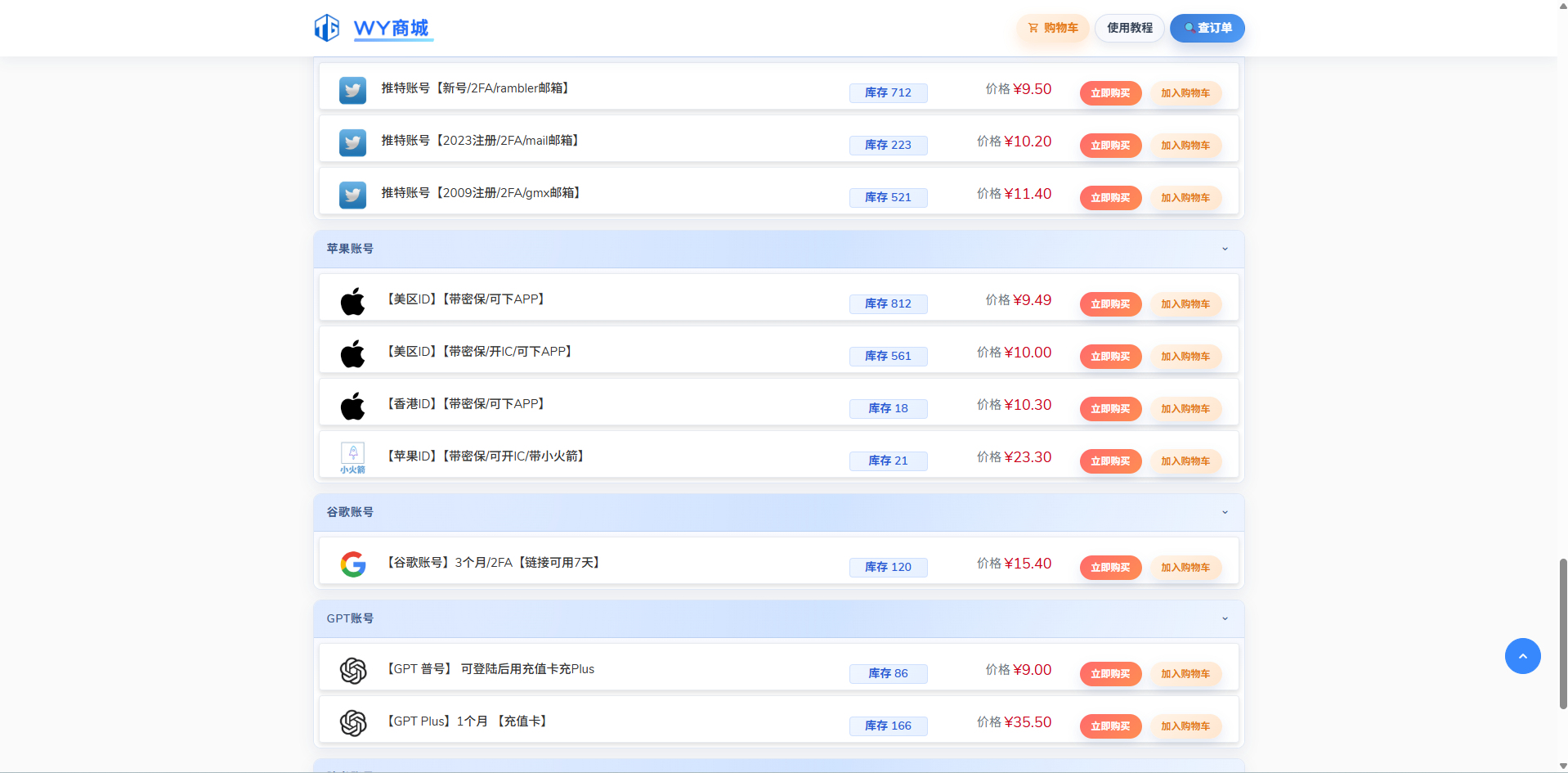The image size is (1568, 773).
Task: Buy the 美区ID ¥9.49 item now
Action: [1110, 304]
